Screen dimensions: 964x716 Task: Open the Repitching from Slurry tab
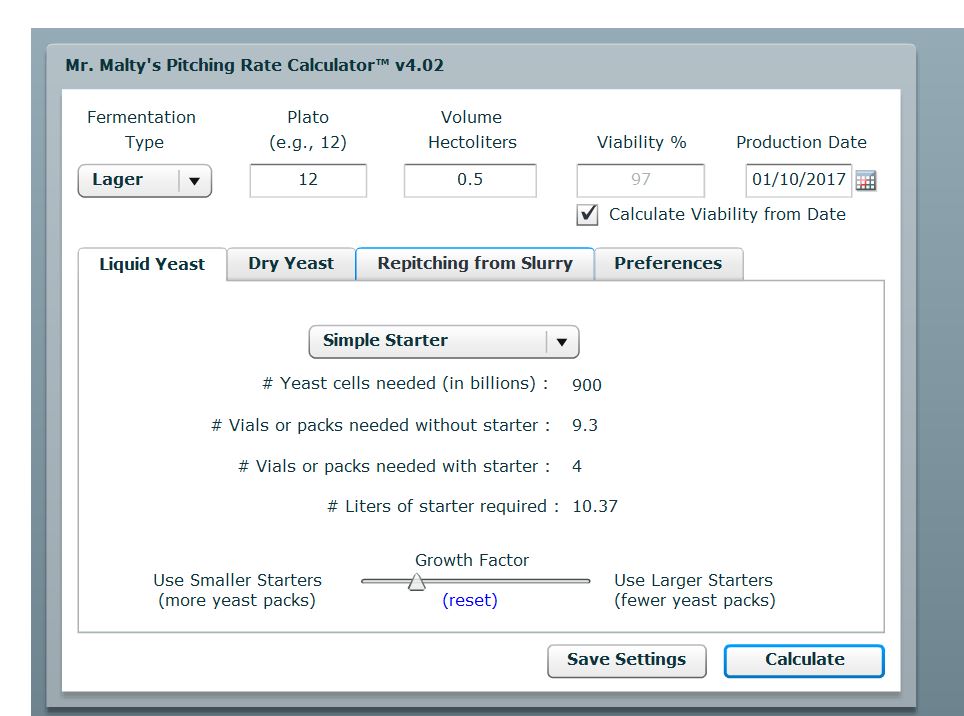click(475, 264)
